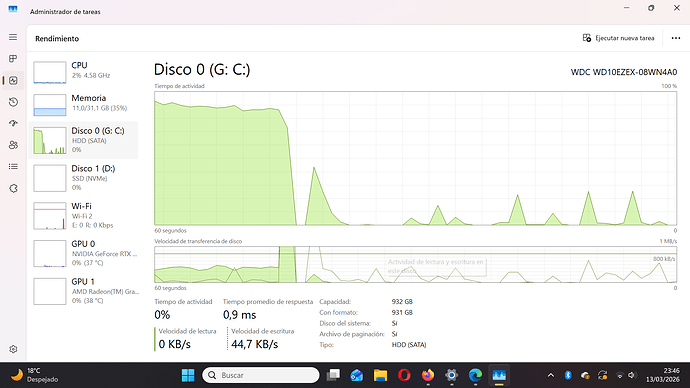Image resolution: width=690 pixels, height=388 pixels.
Task: Click the 932 GB capacity value
Action: click(402, 302)
